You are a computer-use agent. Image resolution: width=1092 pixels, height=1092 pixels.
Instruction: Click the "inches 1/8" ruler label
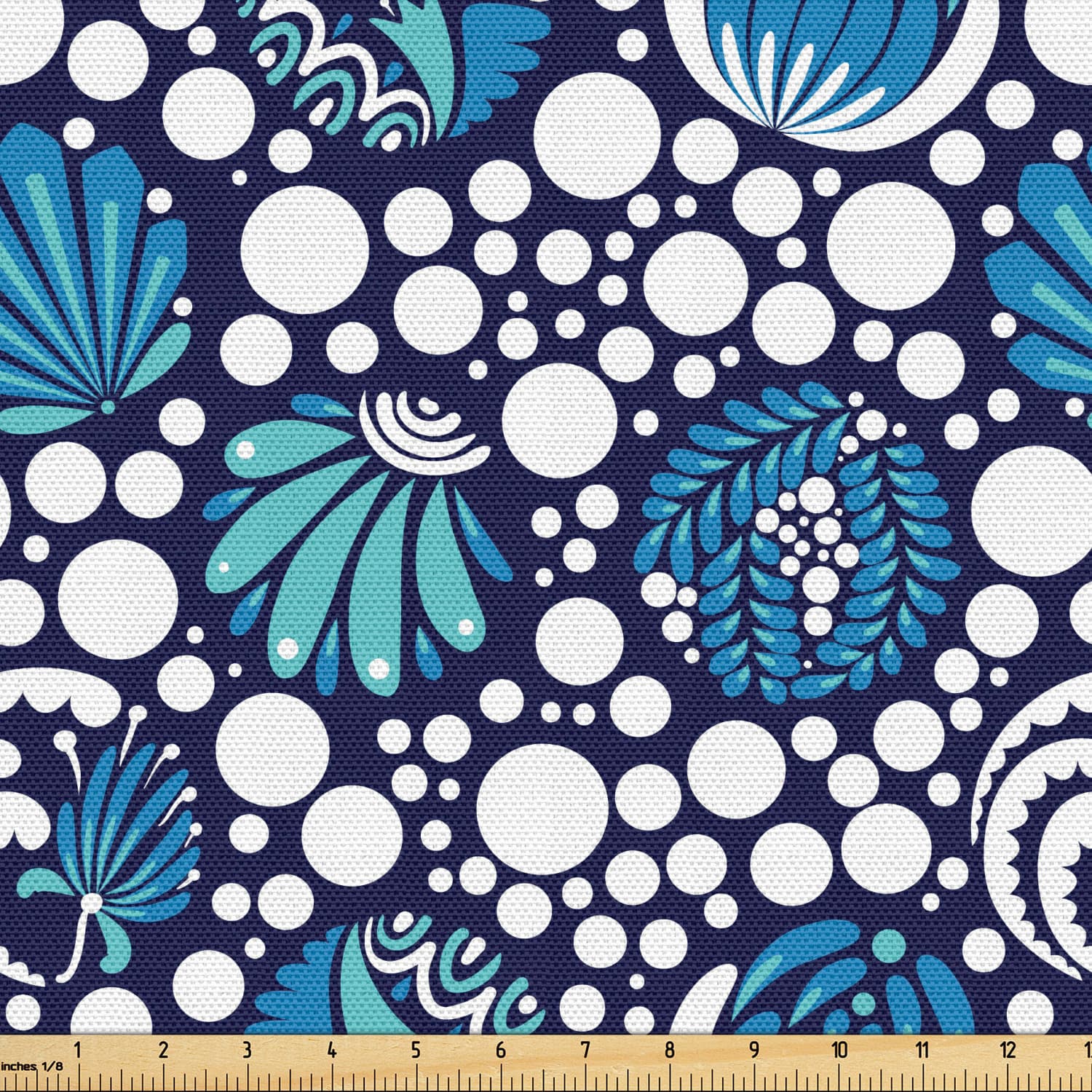(x=31, y=1065)
